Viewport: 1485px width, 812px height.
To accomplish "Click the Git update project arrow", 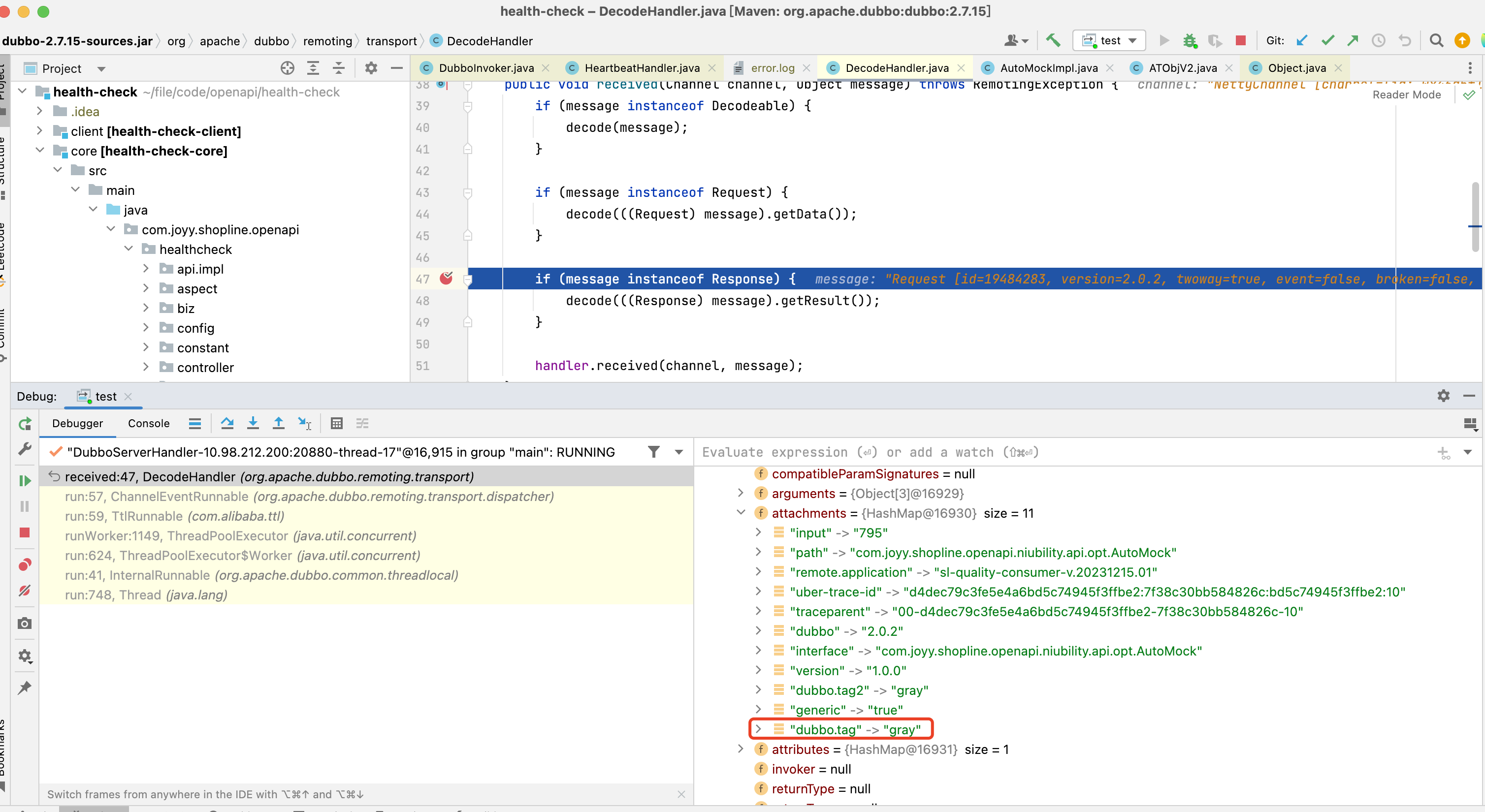I will [x=1302, y=40].
